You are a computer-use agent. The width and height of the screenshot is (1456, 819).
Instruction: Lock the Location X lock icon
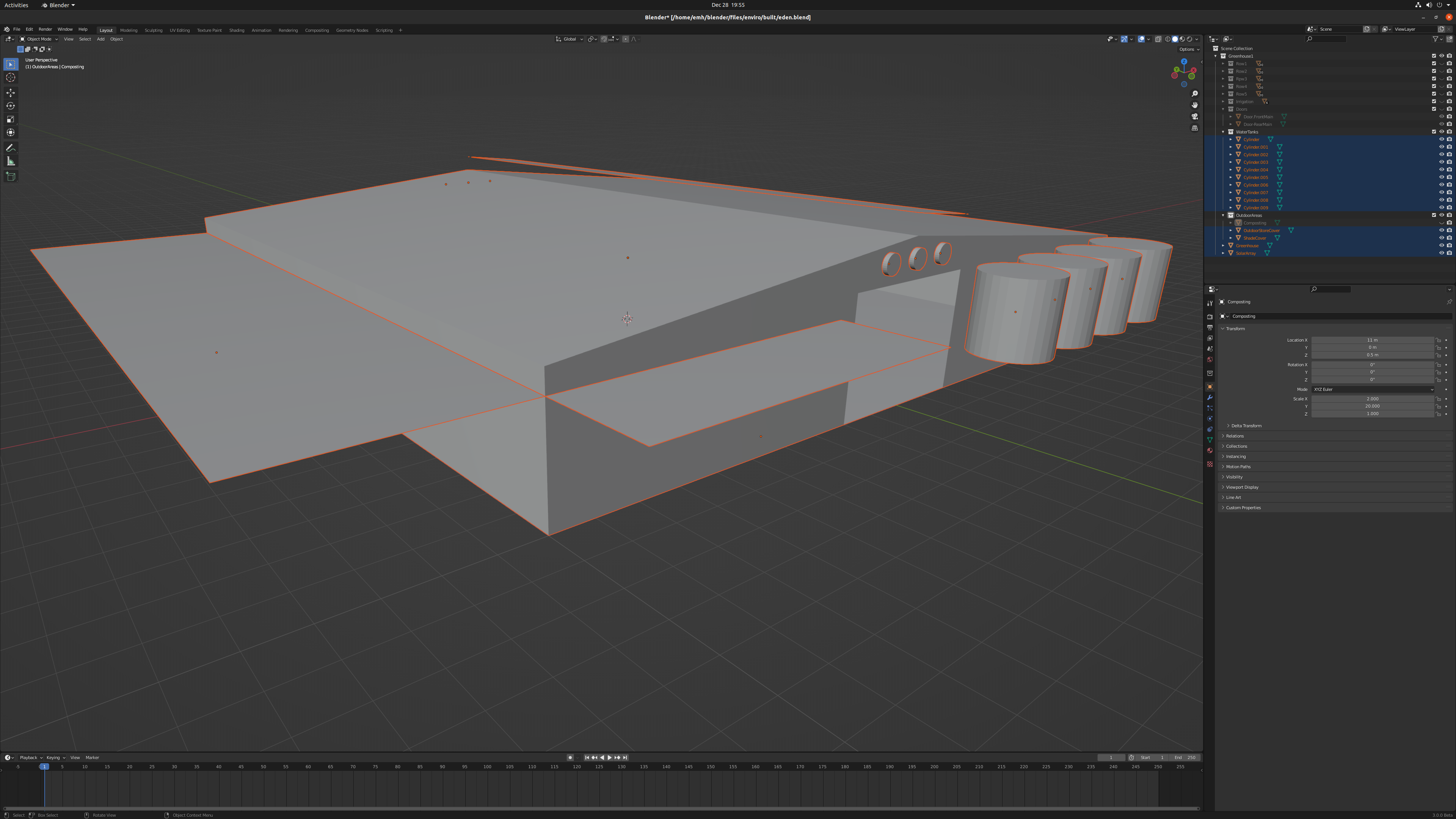coord(1439,340)
